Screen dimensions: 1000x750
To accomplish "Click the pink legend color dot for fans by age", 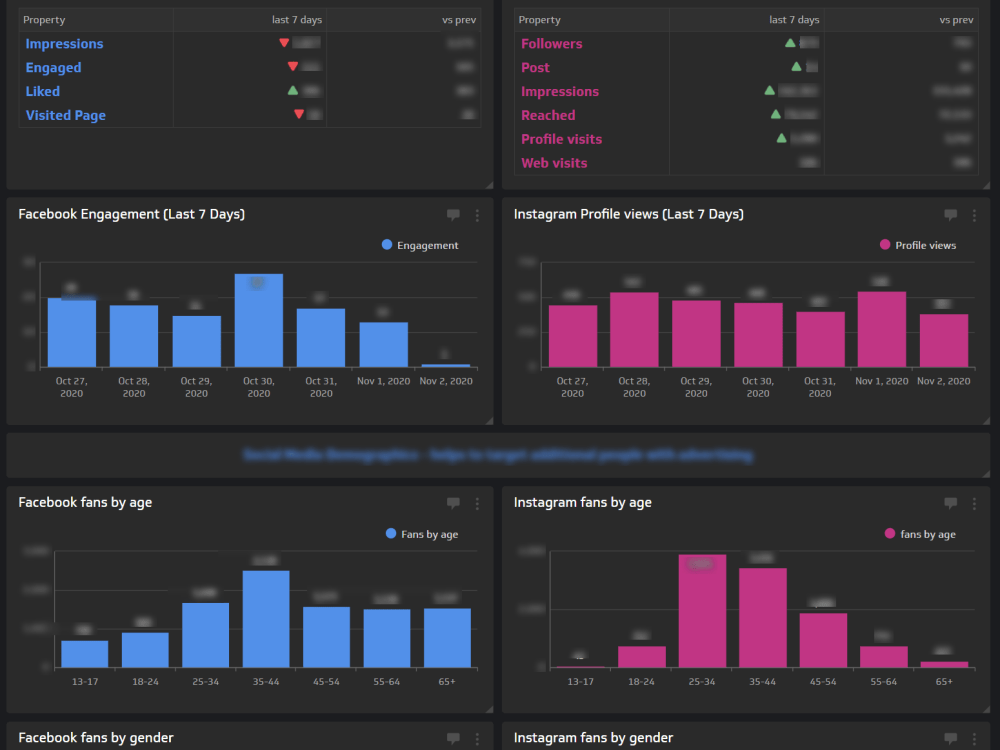I will click(887, 534).
